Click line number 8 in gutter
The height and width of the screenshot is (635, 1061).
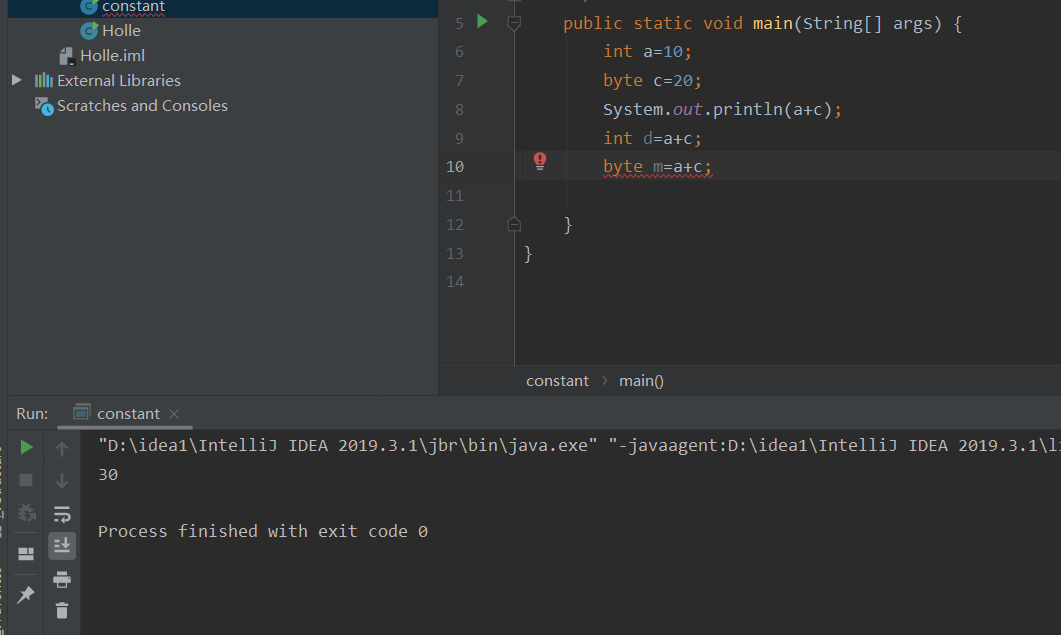459,110
